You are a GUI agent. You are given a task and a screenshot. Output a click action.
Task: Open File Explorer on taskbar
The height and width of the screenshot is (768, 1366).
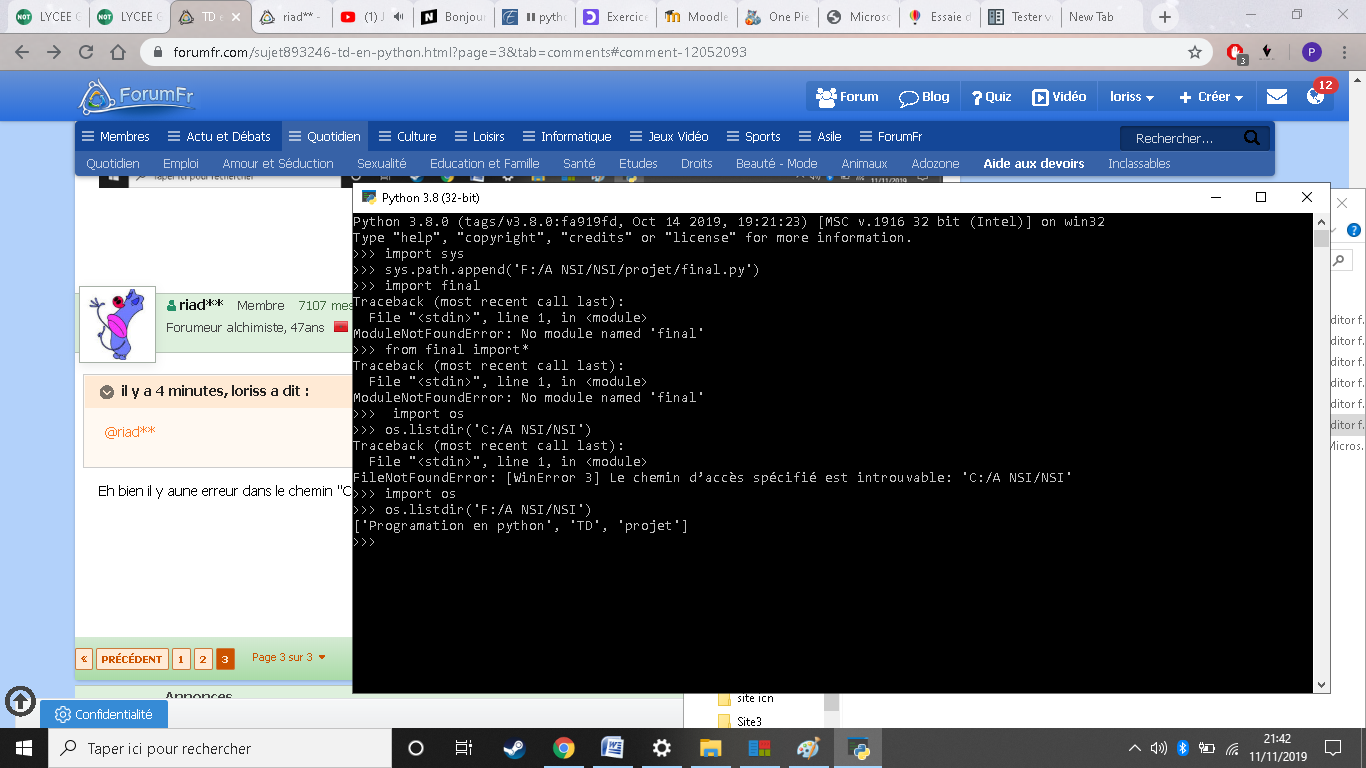click(710, 748)
